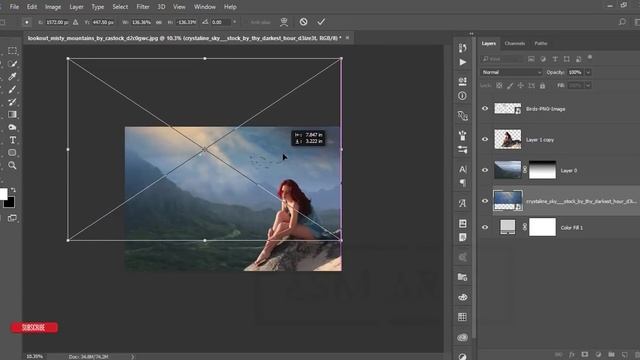Screen dimensions: 640x360
Task: Select the Quick Selection tool
Action: click(x=12, y=64)
